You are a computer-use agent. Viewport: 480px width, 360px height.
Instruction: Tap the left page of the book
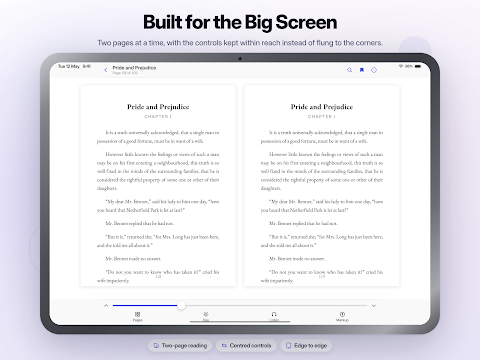(158, 186)
